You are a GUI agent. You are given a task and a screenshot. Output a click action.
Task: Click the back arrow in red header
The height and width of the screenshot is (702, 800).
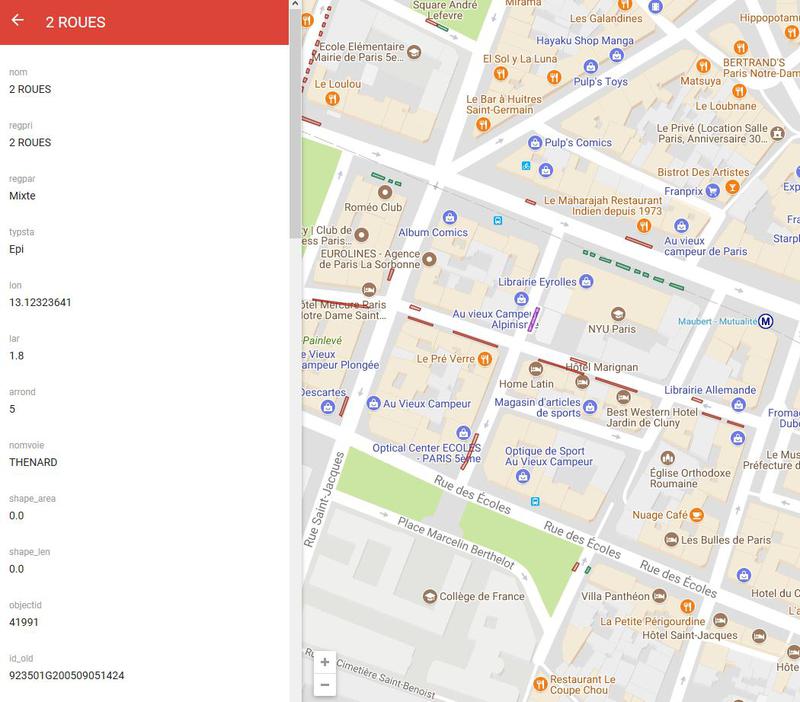point(18,21)
